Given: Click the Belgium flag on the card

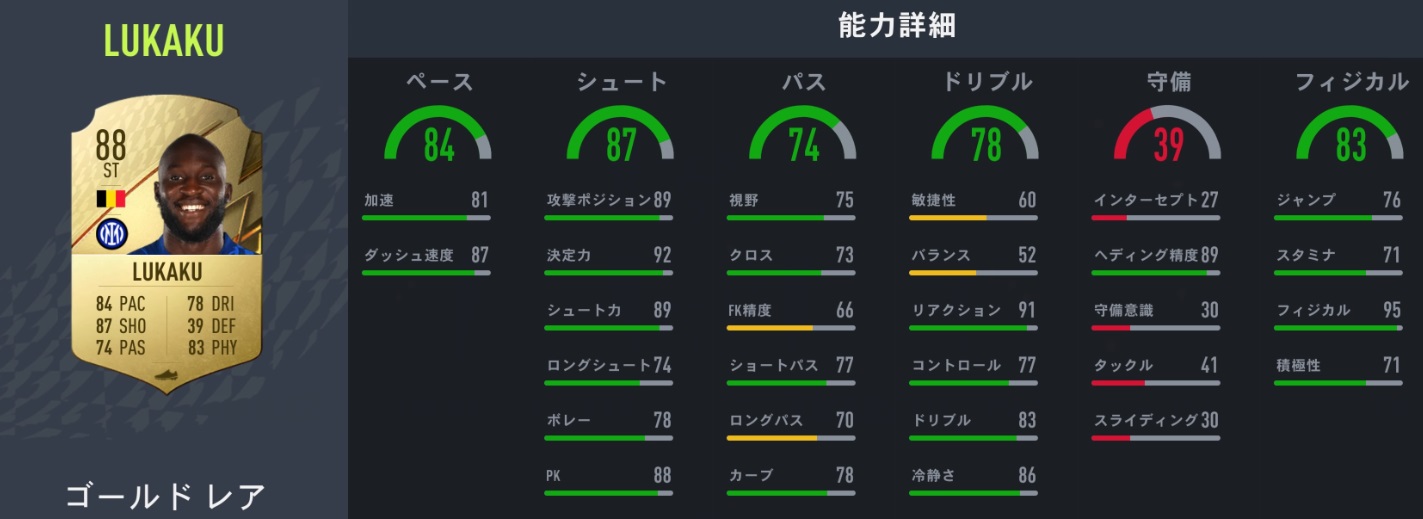Looking at the screenshot, I should point(110,198).
